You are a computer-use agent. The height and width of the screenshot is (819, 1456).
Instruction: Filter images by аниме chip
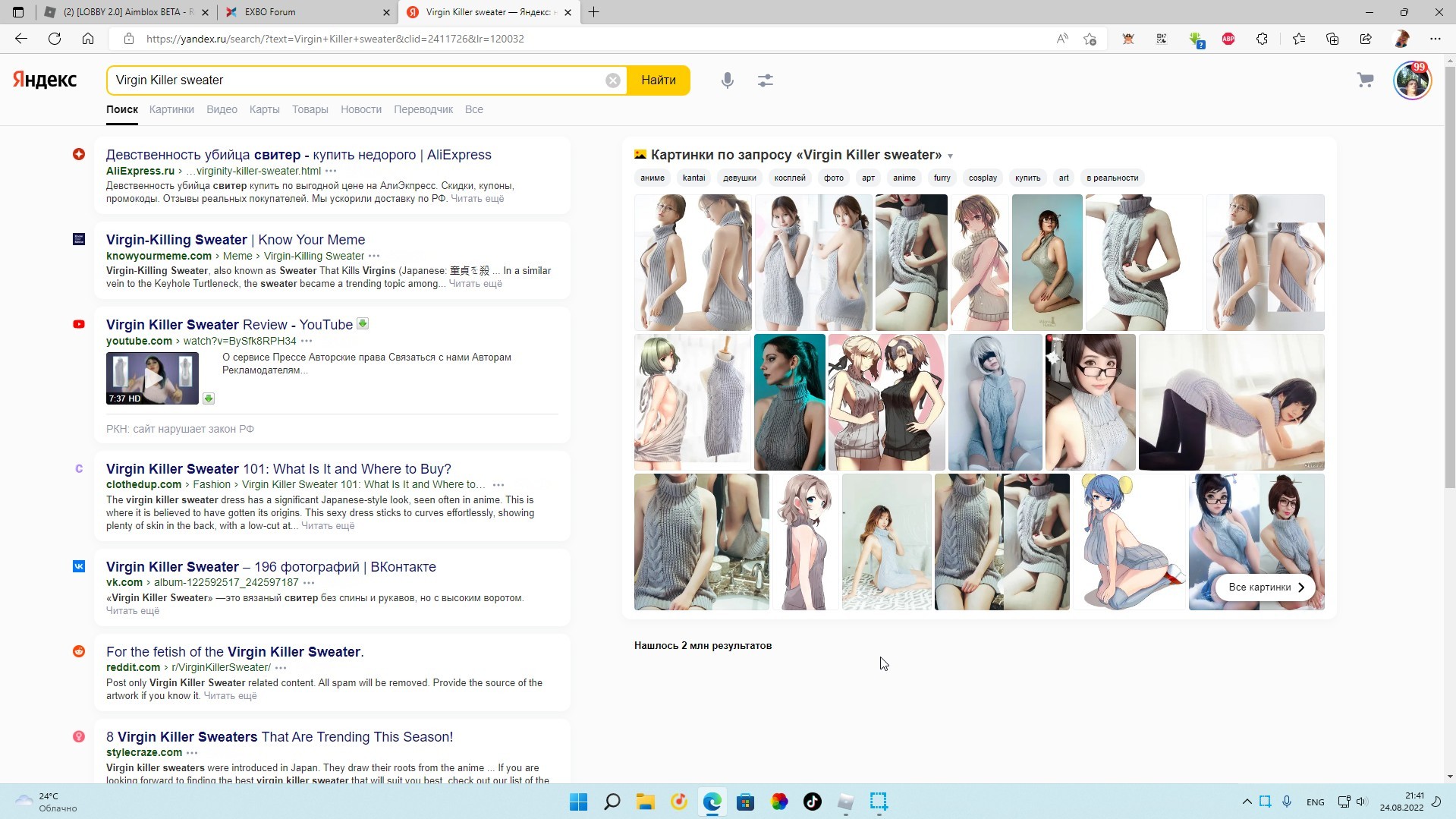(652, 178)
